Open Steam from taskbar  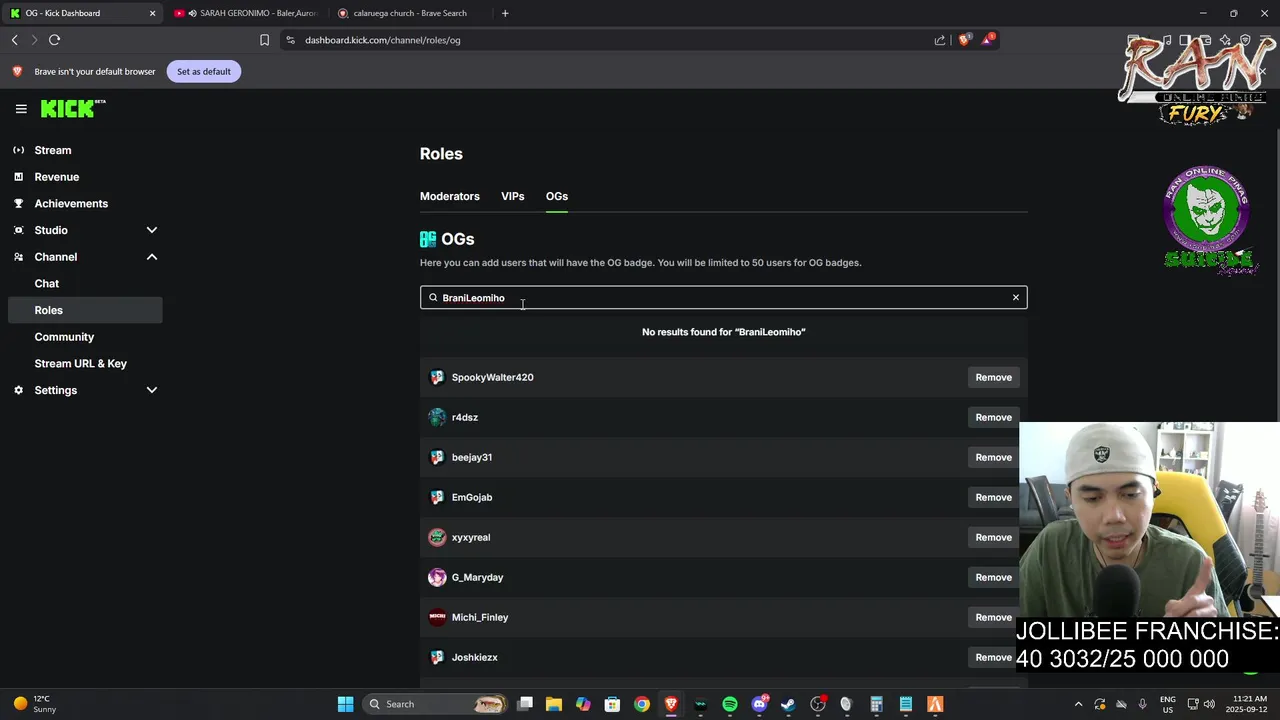click(788, 704)
